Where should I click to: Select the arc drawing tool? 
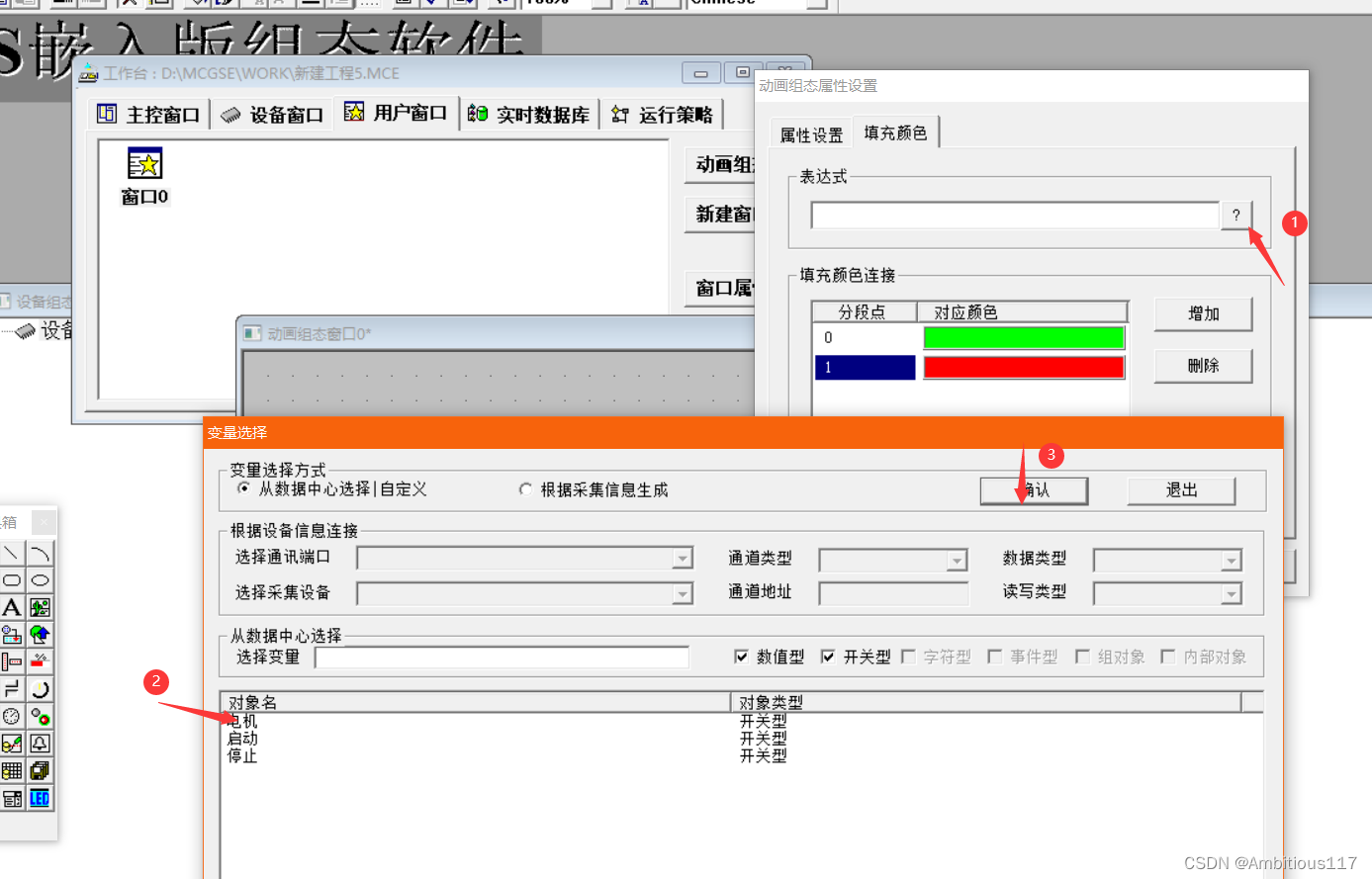(40, 554)
